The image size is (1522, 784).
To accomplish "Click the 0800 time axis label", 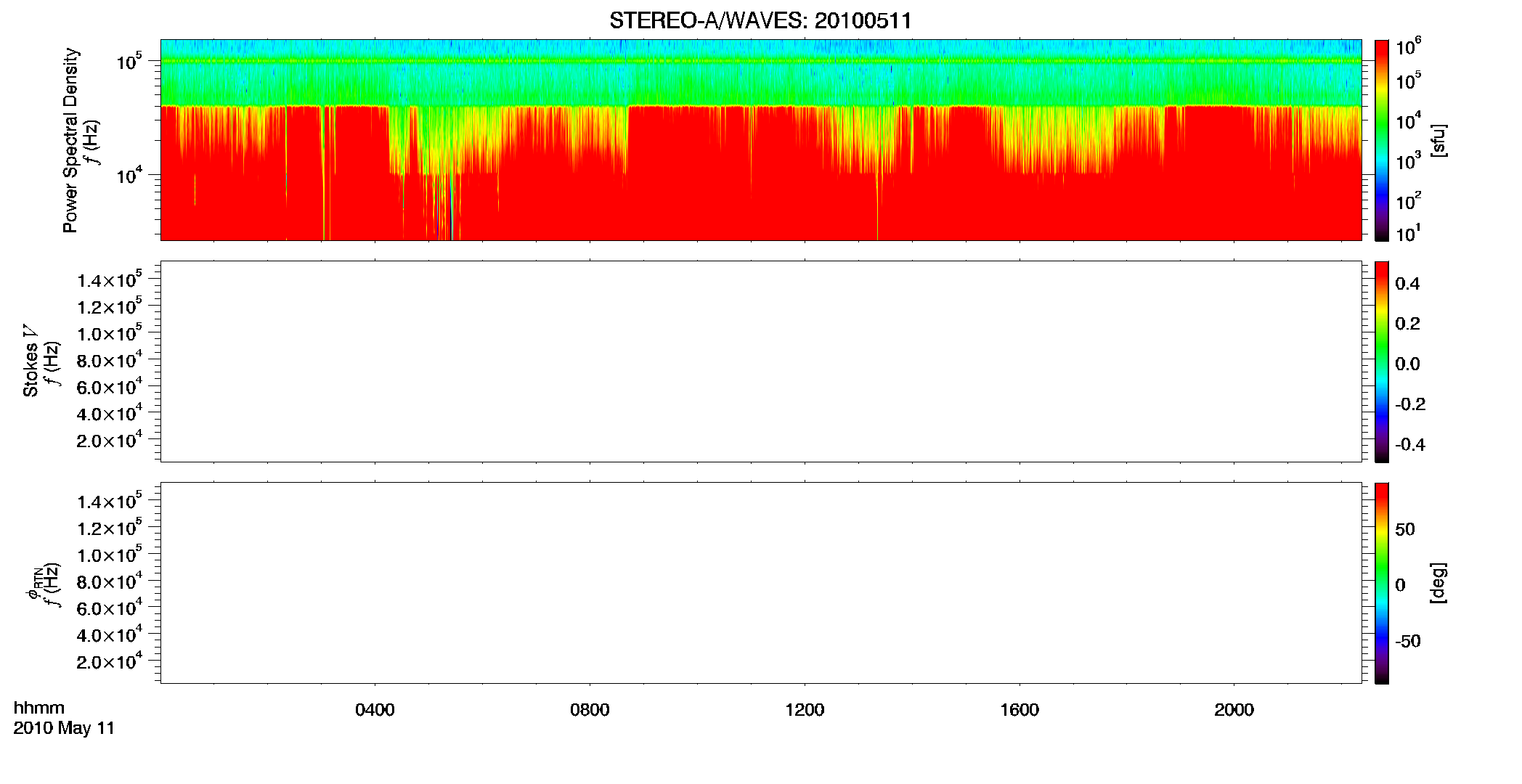I will click(590, 710).
